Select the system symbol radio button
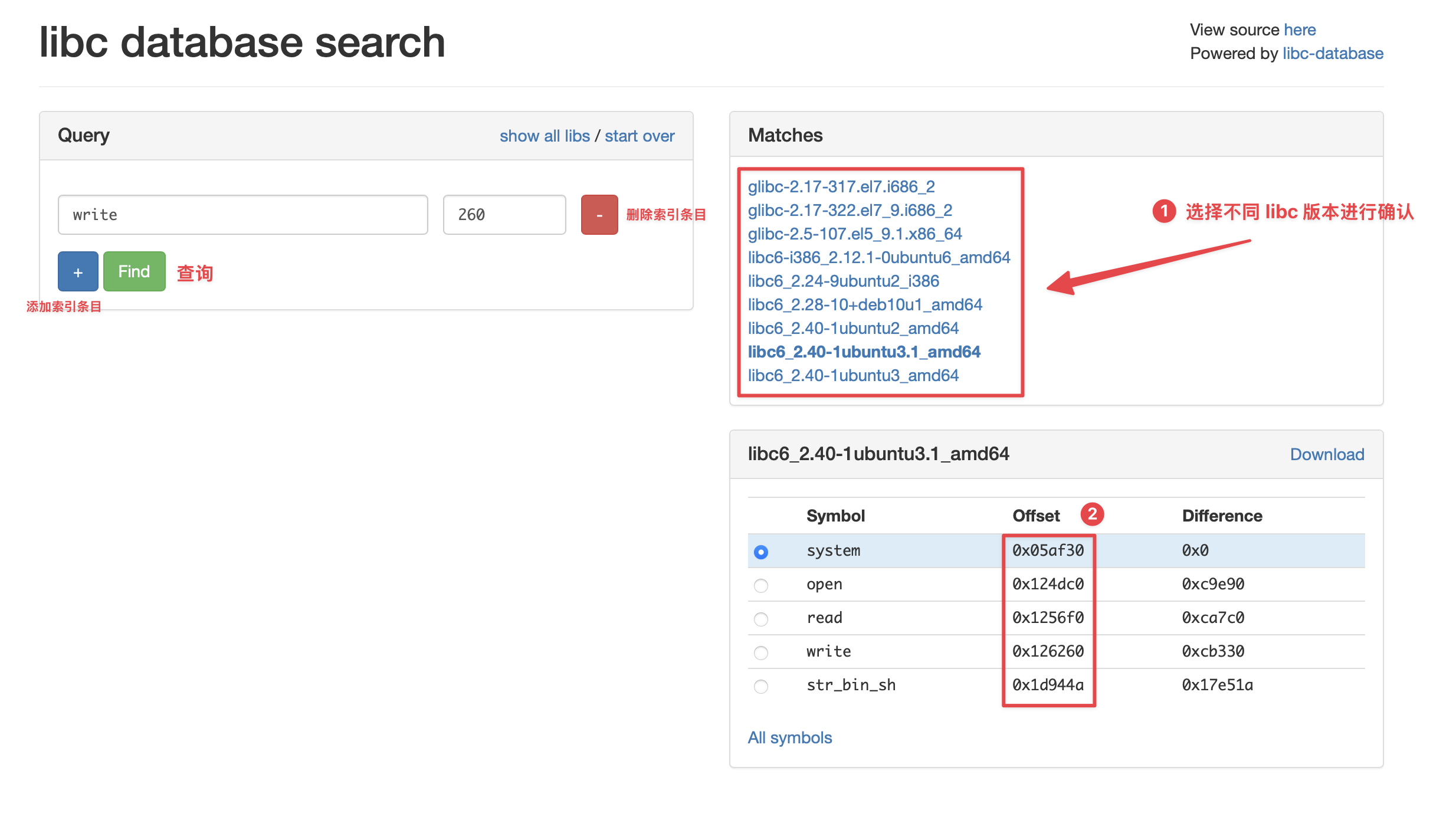Viewport: 1456px width, 833px height. [x=760, y=552]
